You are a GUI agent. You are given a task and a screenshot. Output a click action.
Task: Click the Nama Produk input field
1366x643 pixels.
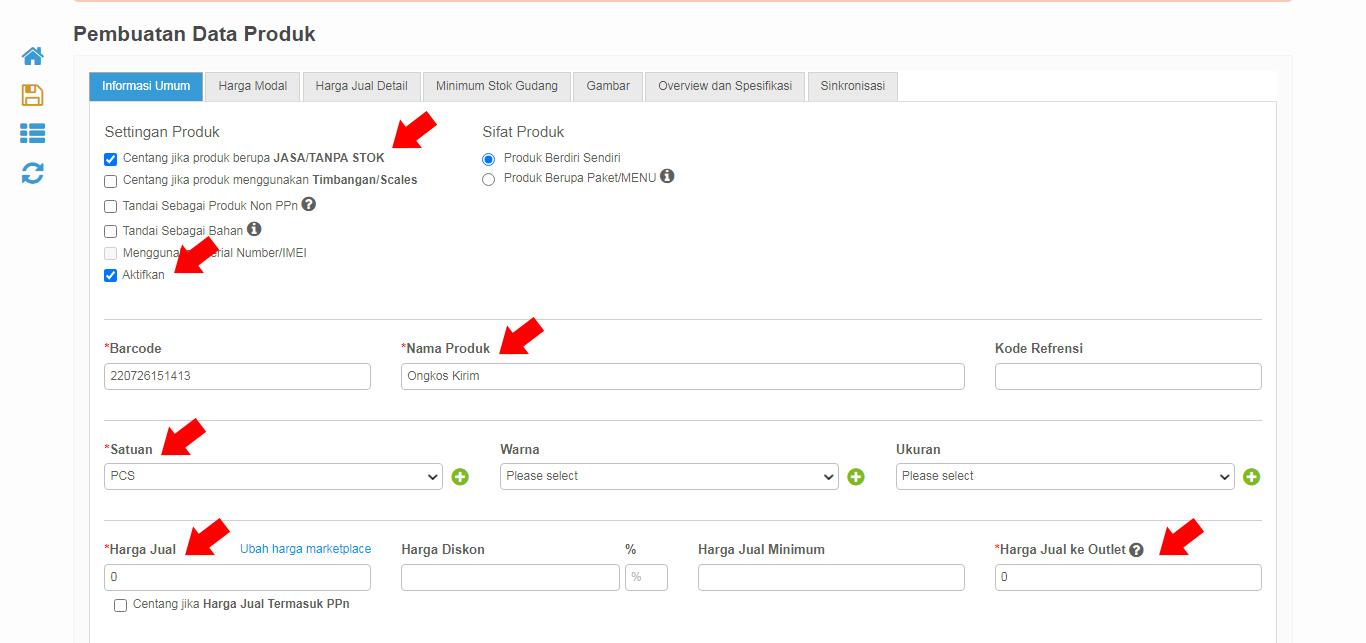pos(682,377)
